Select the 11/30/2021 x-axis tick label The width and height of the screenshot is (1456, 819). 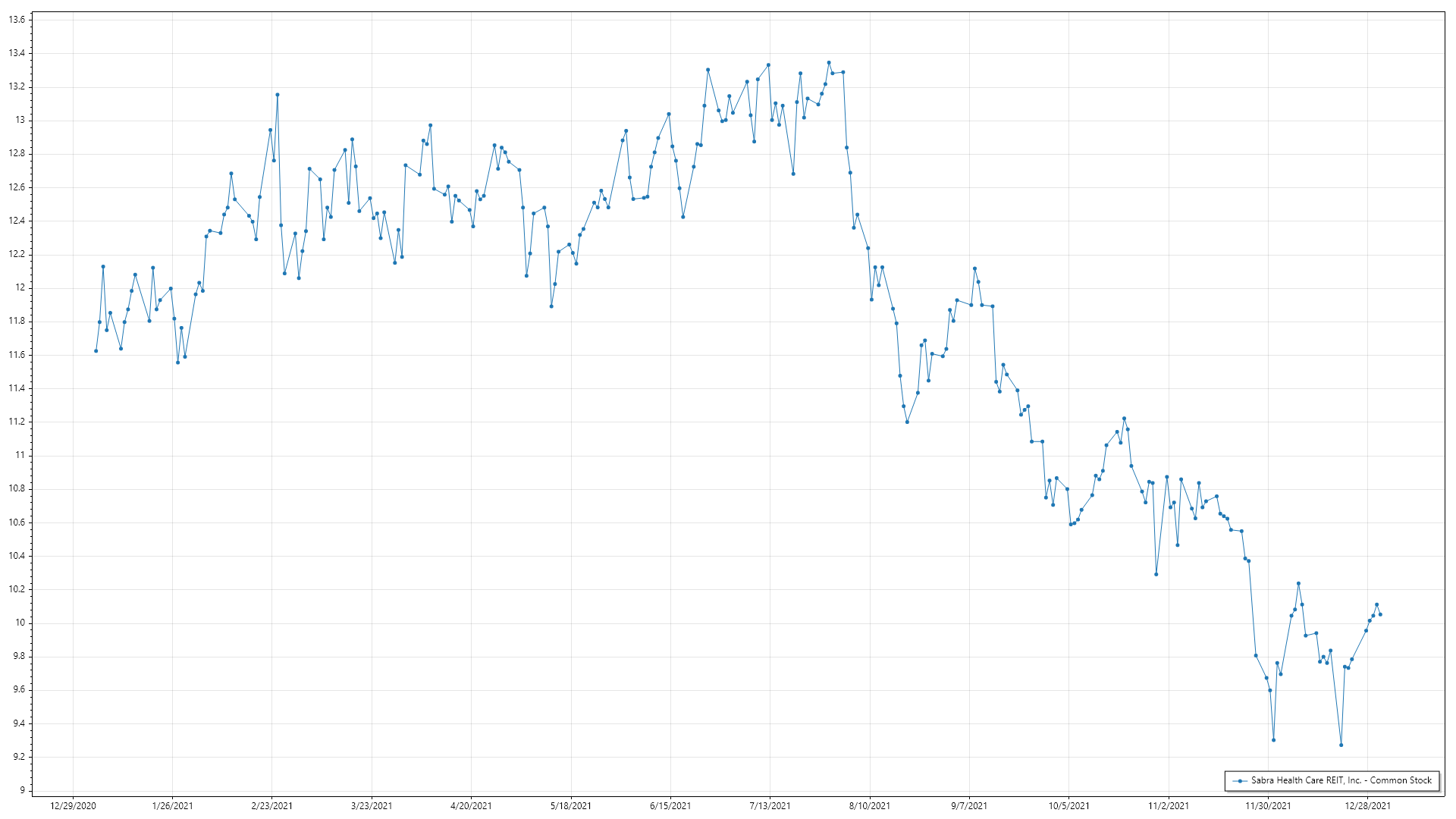click(x=1268, y=806)
